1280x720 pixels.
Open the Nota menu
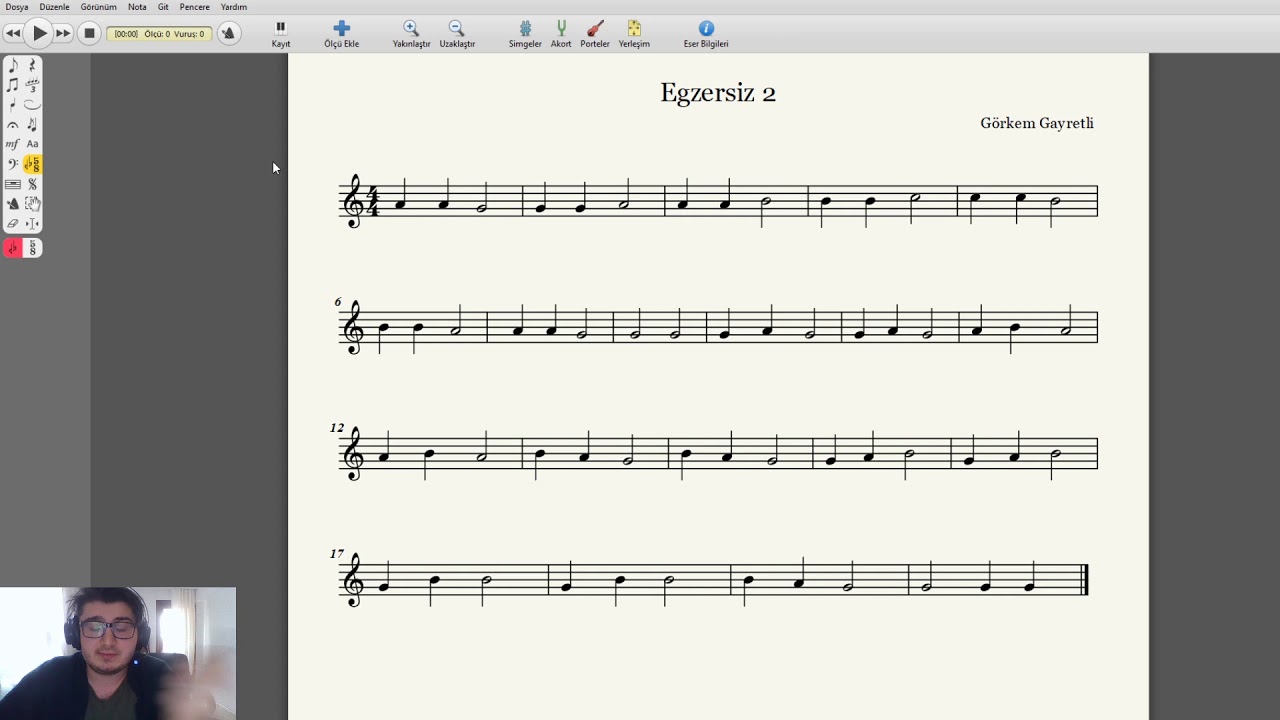click(137, 7)
